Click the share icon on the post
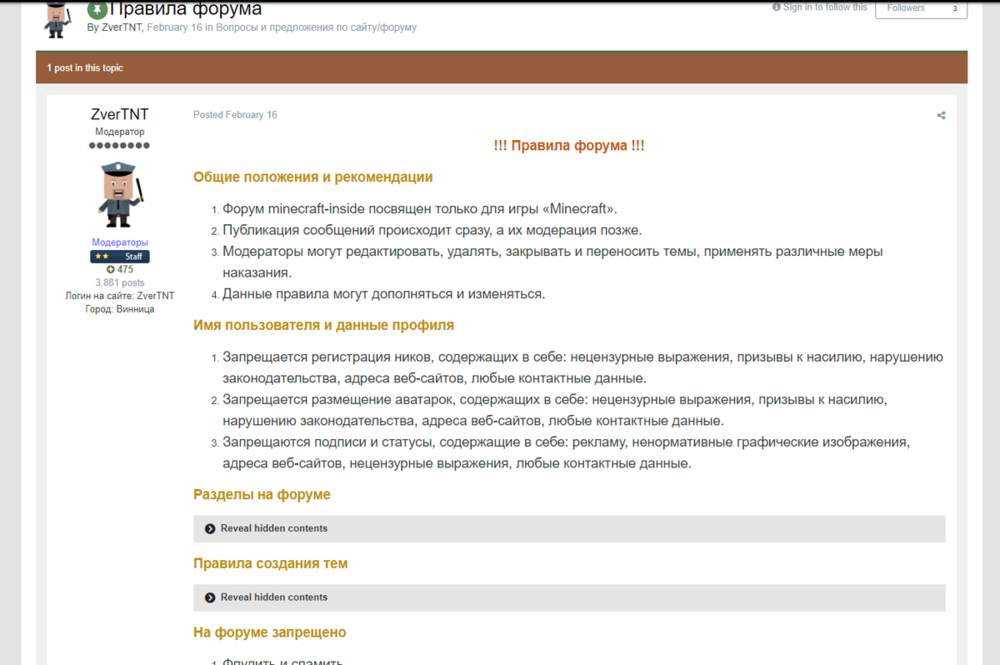 point(941,115)
